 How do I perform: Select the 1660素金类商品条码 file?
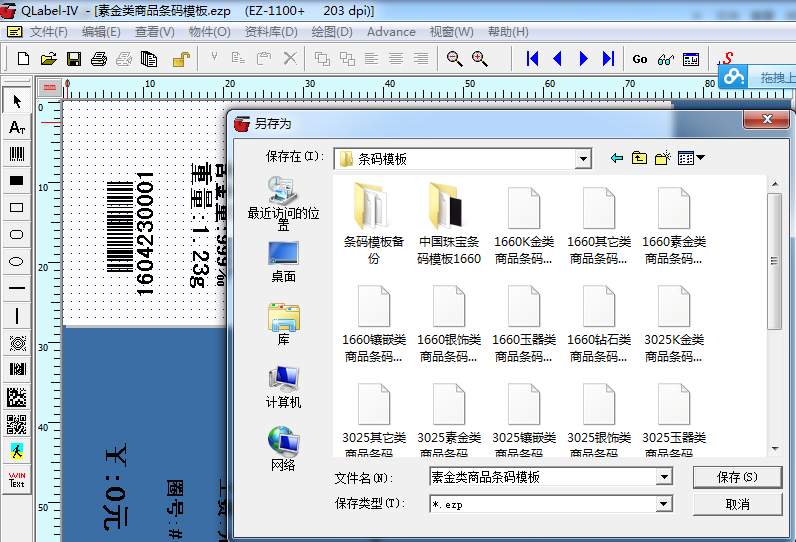click(x=674, y=226)
